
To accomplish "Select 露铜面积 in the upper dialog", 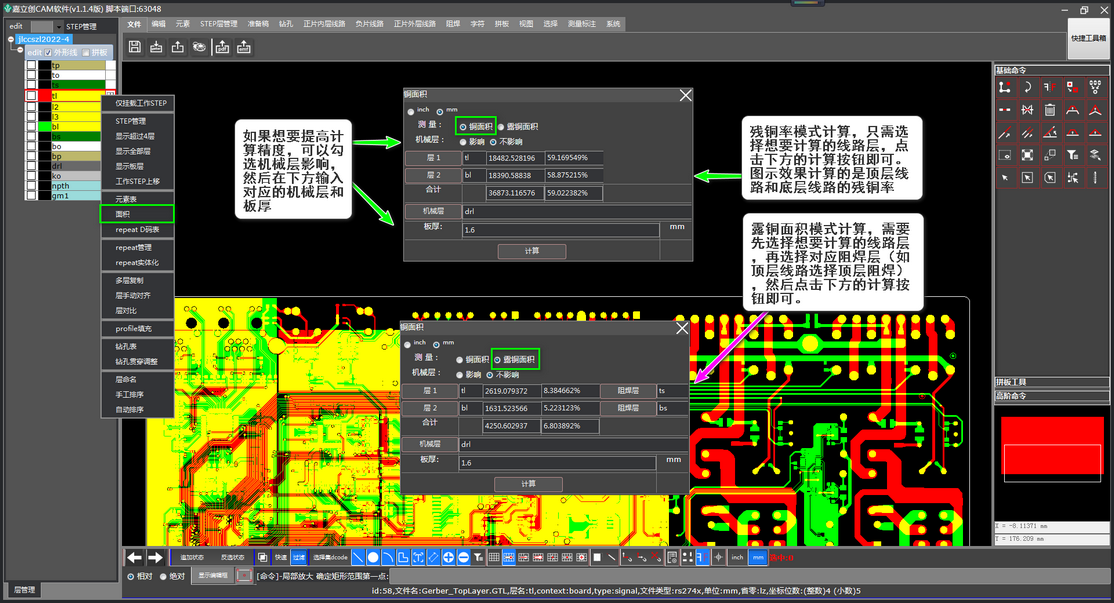I will pos(501,126).
